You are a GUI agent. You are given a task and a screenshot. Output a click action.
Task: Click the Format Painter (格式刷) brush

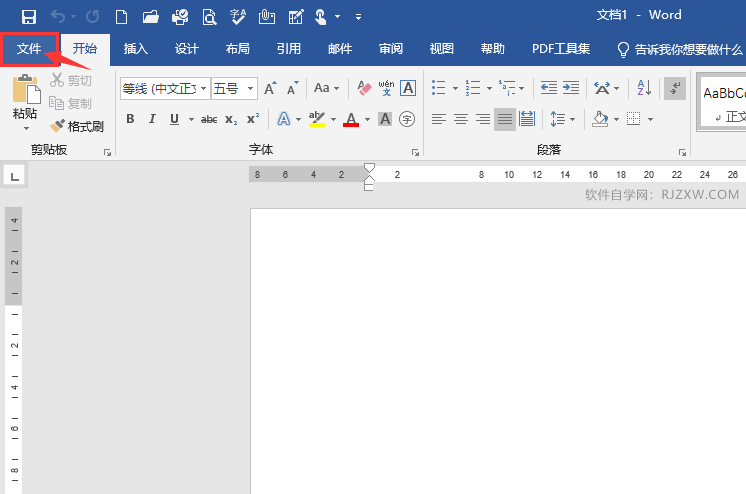pyautogui.click(x=77, y=127)
